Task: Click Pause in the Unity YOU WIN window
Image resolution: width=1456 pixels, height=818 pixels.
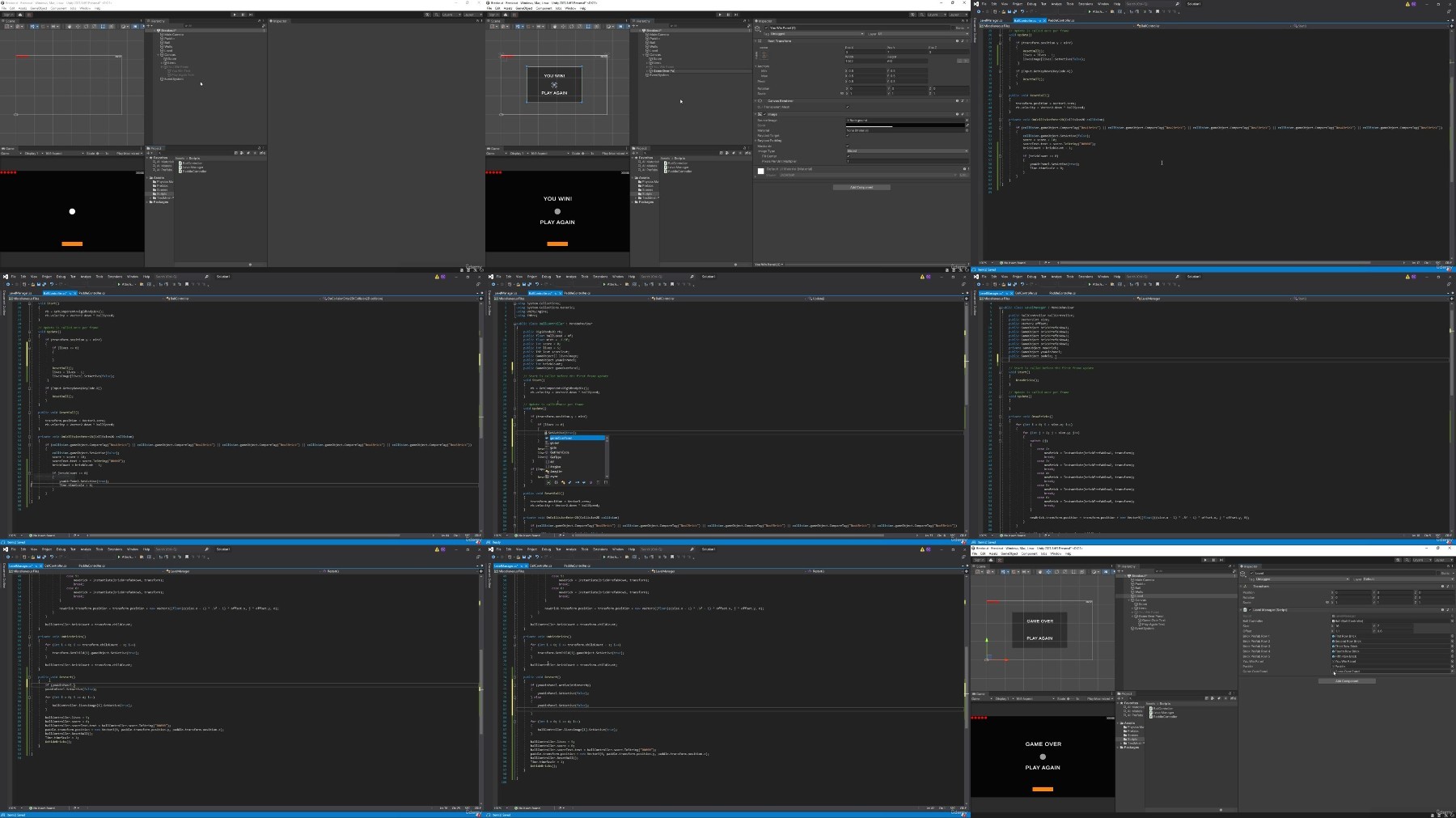Action: (728, 15)
